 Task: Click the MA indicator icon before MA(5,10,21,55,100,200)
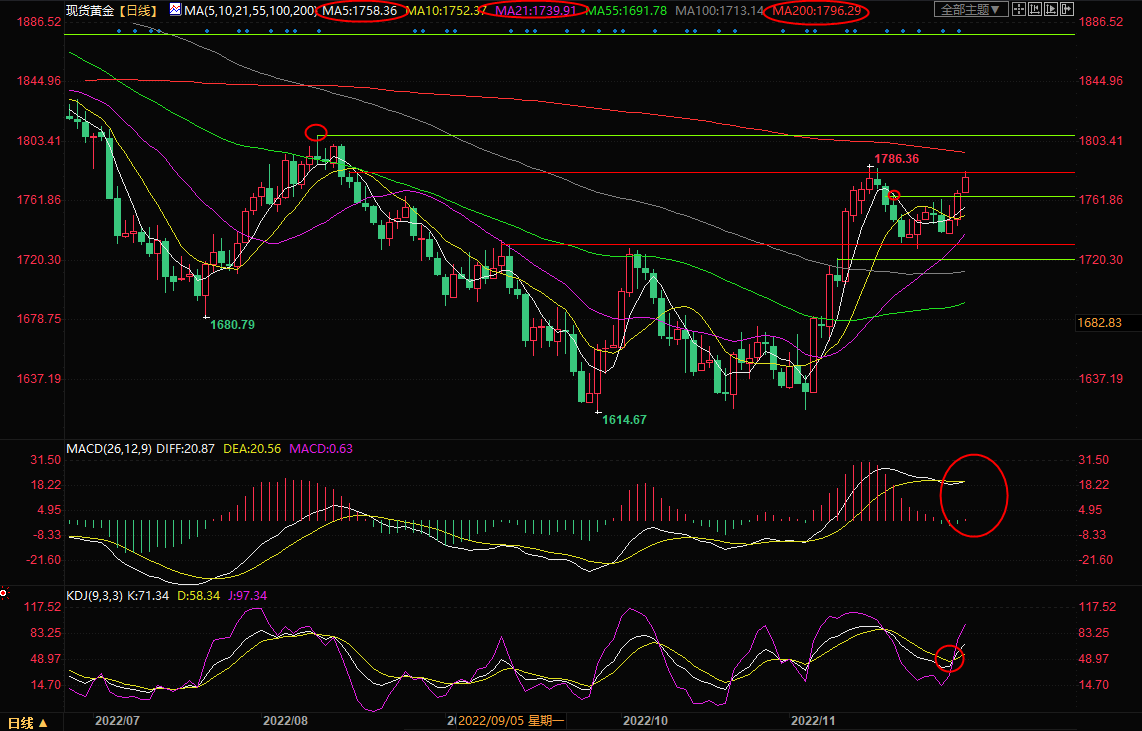(176, 10)
